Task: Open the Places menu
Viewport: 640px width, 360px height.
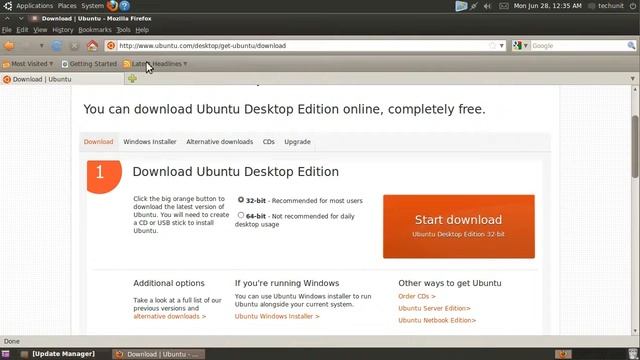Action: pos(67,6)
